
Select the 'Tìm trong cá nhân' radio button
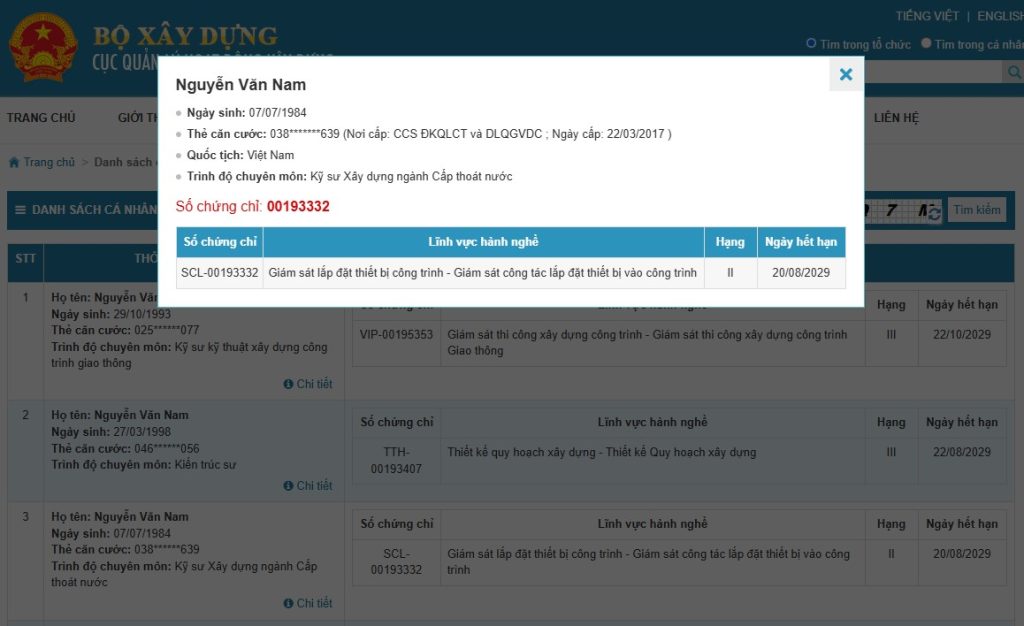click(x=926, y=43)
